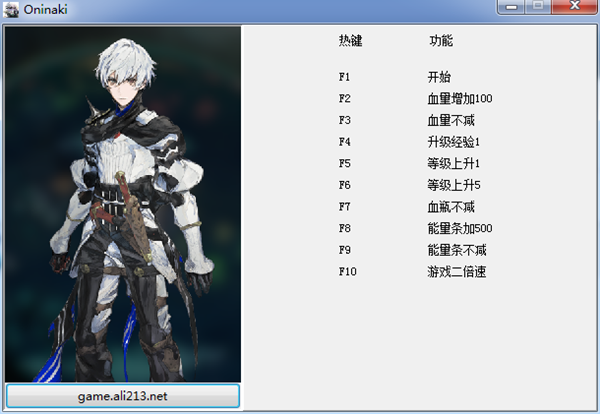Select the 能量条加500 function entry

(x=459, y=228)
